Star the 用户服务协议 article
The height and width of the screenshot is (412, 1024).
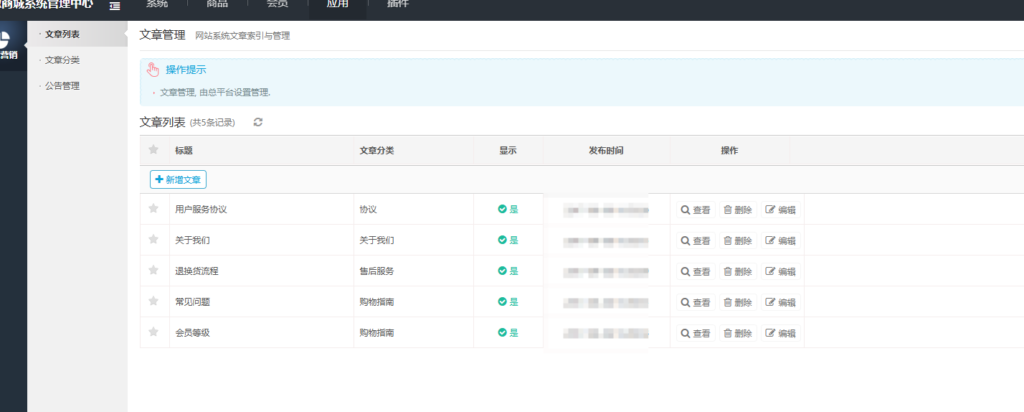(x=153, y=208)
